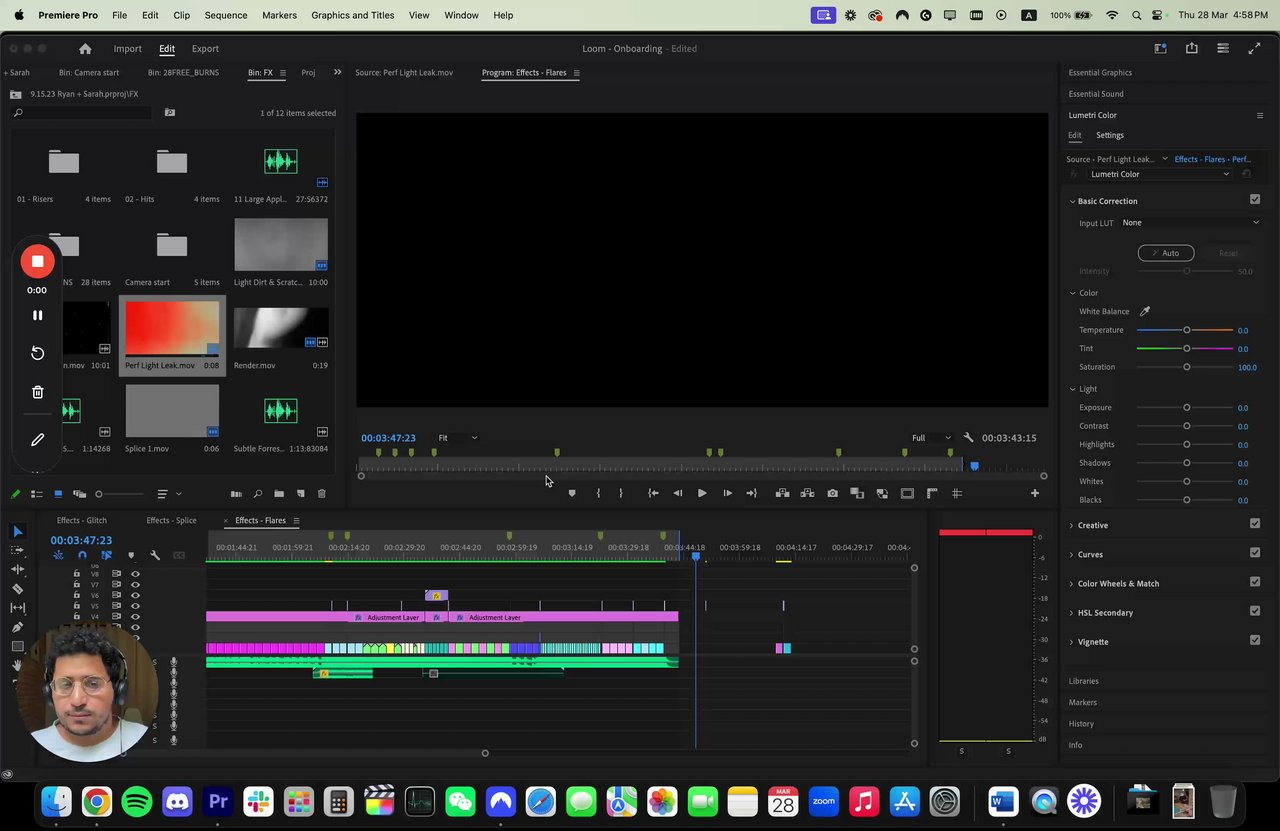Open the Sequence menu
This screenshot has height=831, width=1280.
pos(226,15)
